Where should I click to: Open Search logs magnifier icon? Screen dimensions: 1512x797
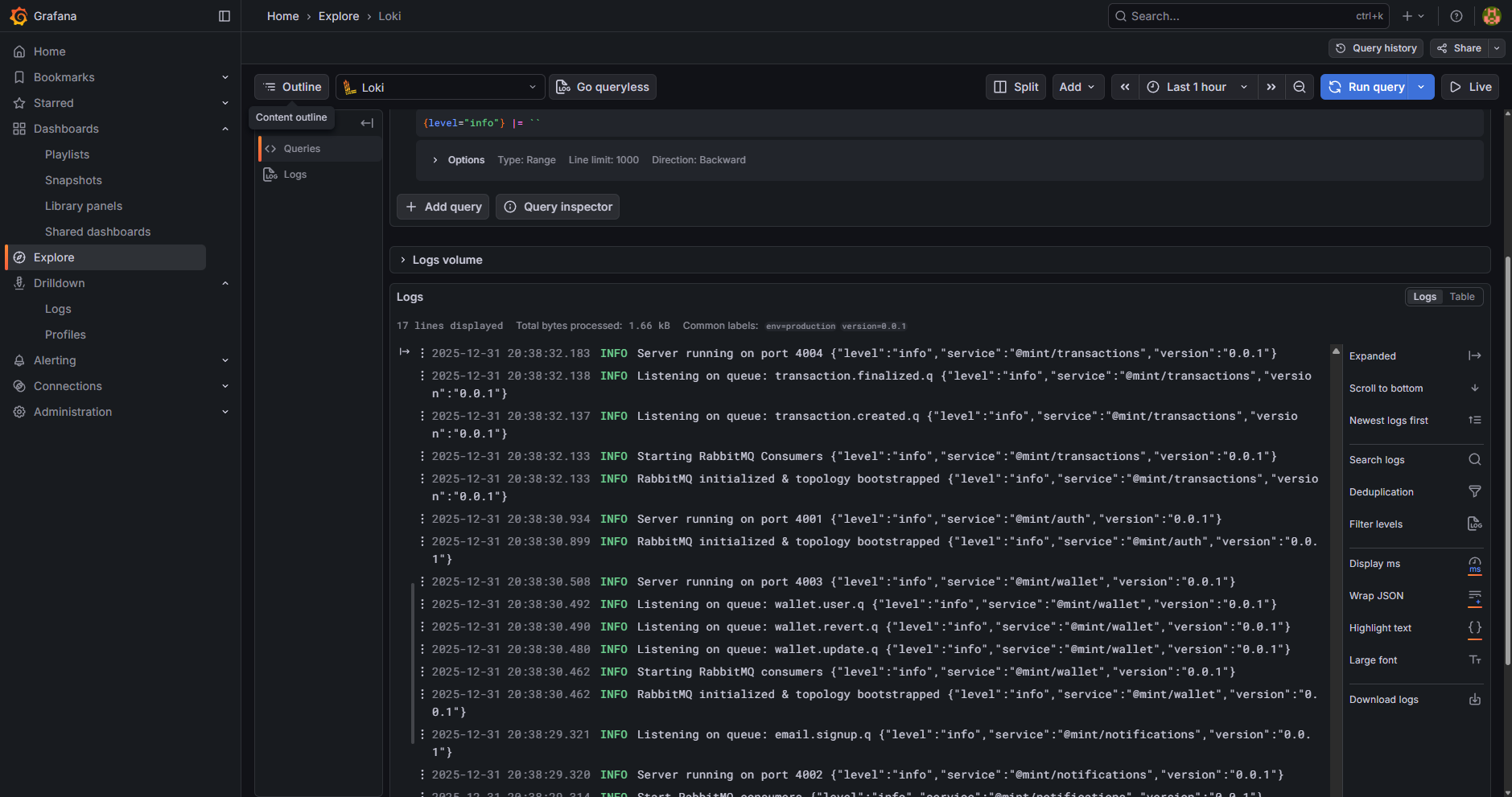point(1475,459)
